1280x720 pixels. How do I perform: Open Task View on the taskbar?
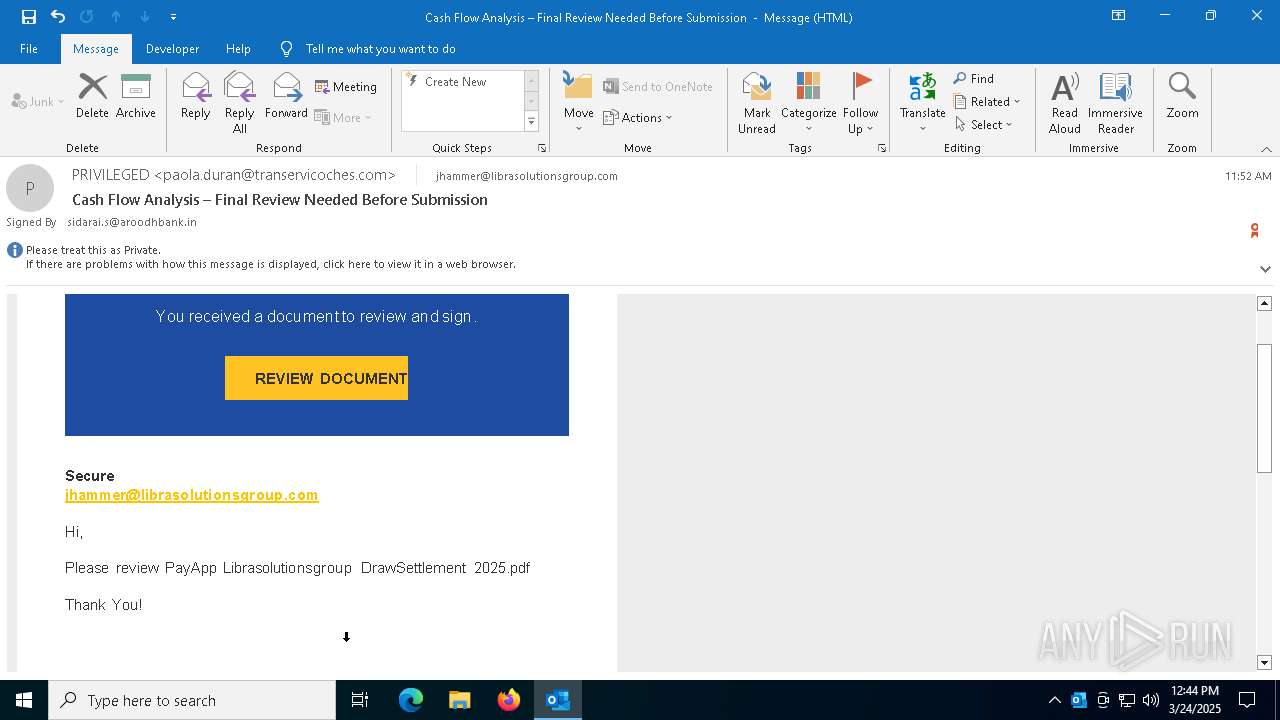[360, 700]
